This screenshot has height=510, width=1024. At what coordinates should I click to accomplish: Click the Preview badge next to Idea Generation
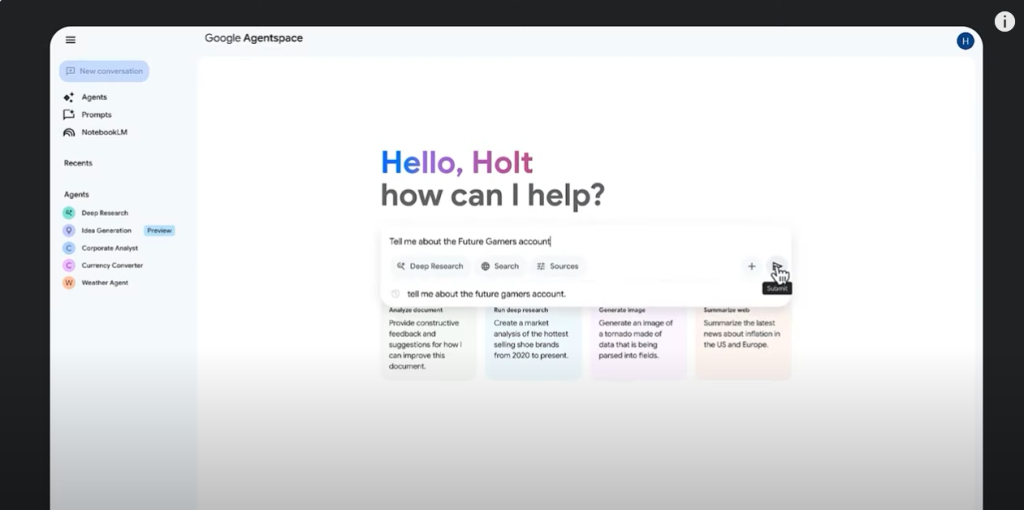coord(159,231)
